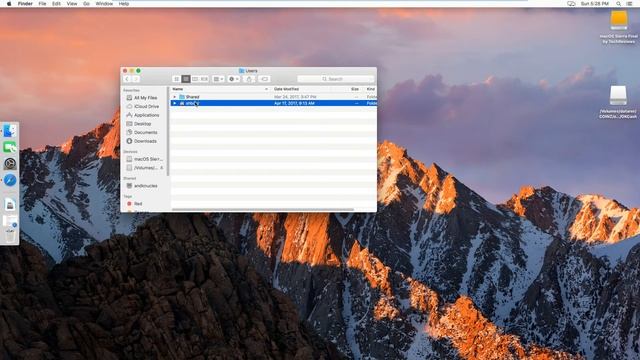
Task: Open Desktop in sidebar
Action: [x=139, y=124]
